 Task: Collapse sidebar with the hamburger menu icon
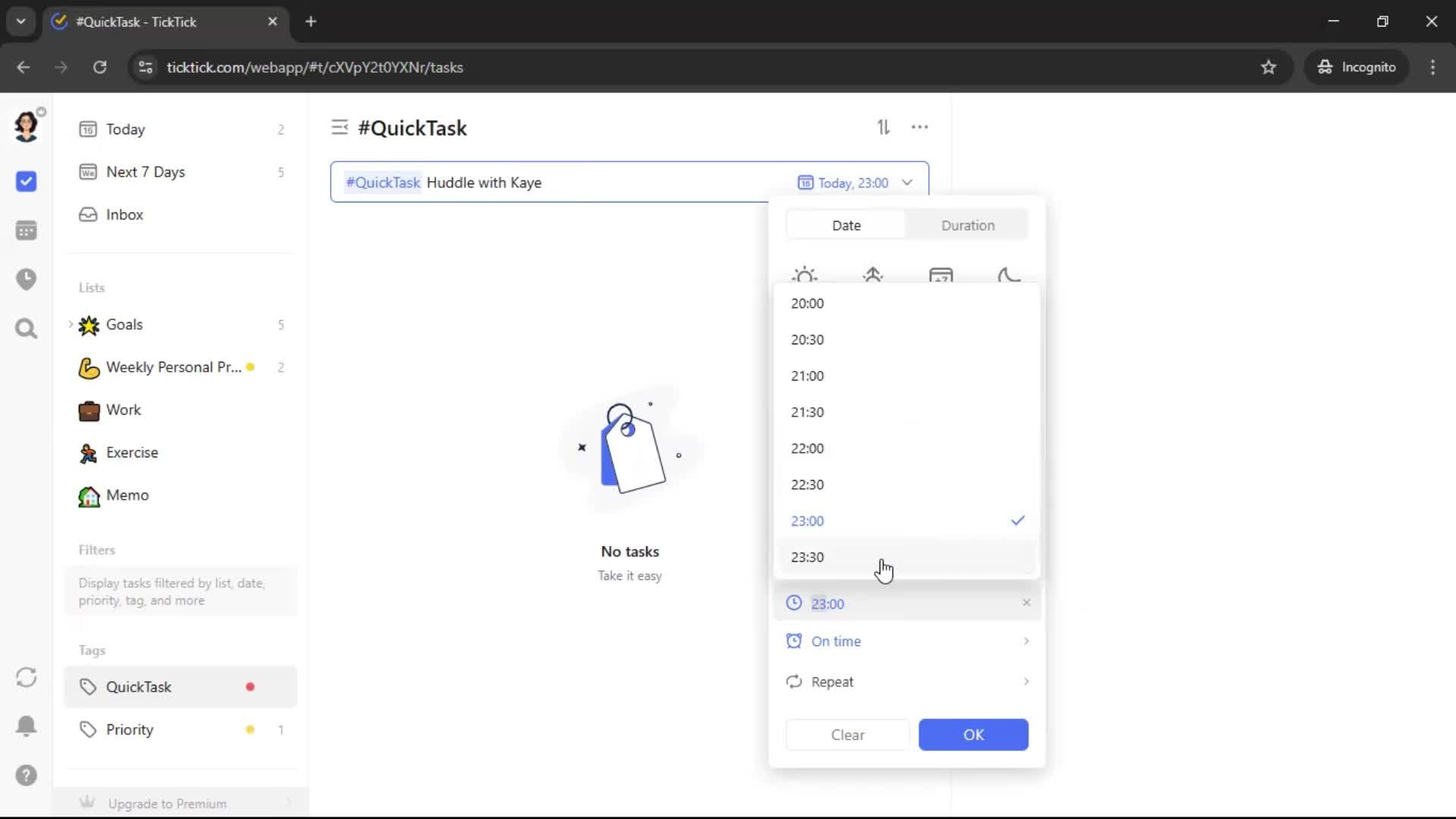tap(339, 127)
